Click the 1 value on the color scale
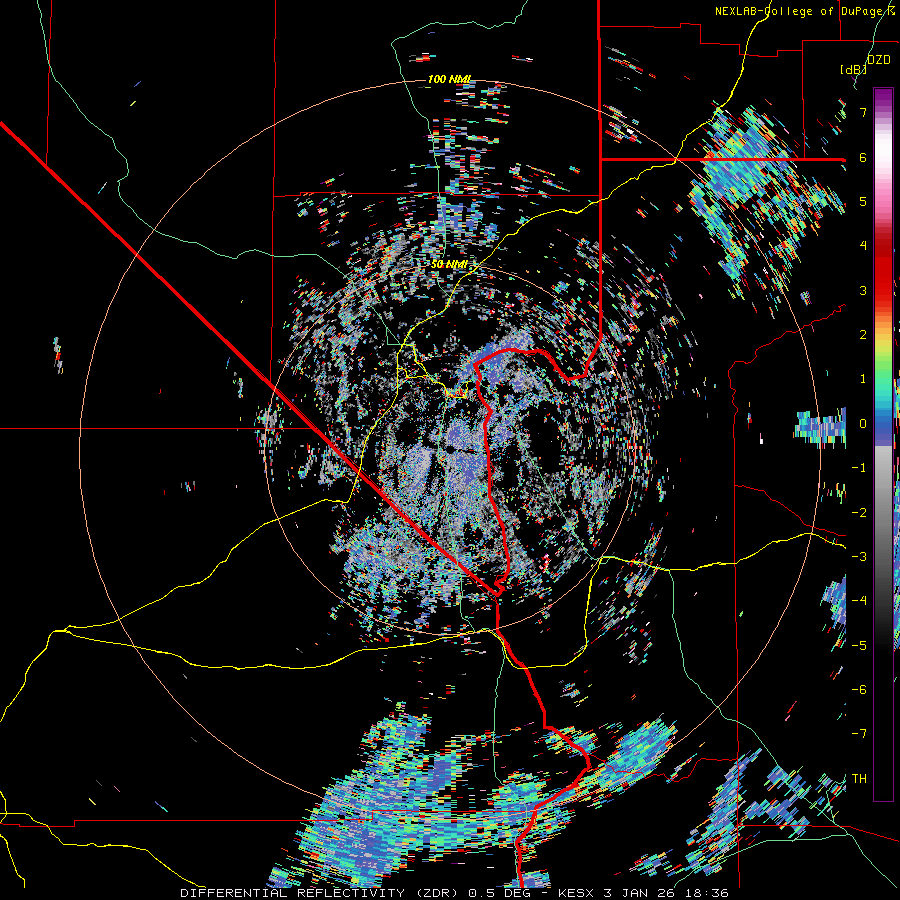The height and width of the screenshot is (900, 900). pos(863,379)
